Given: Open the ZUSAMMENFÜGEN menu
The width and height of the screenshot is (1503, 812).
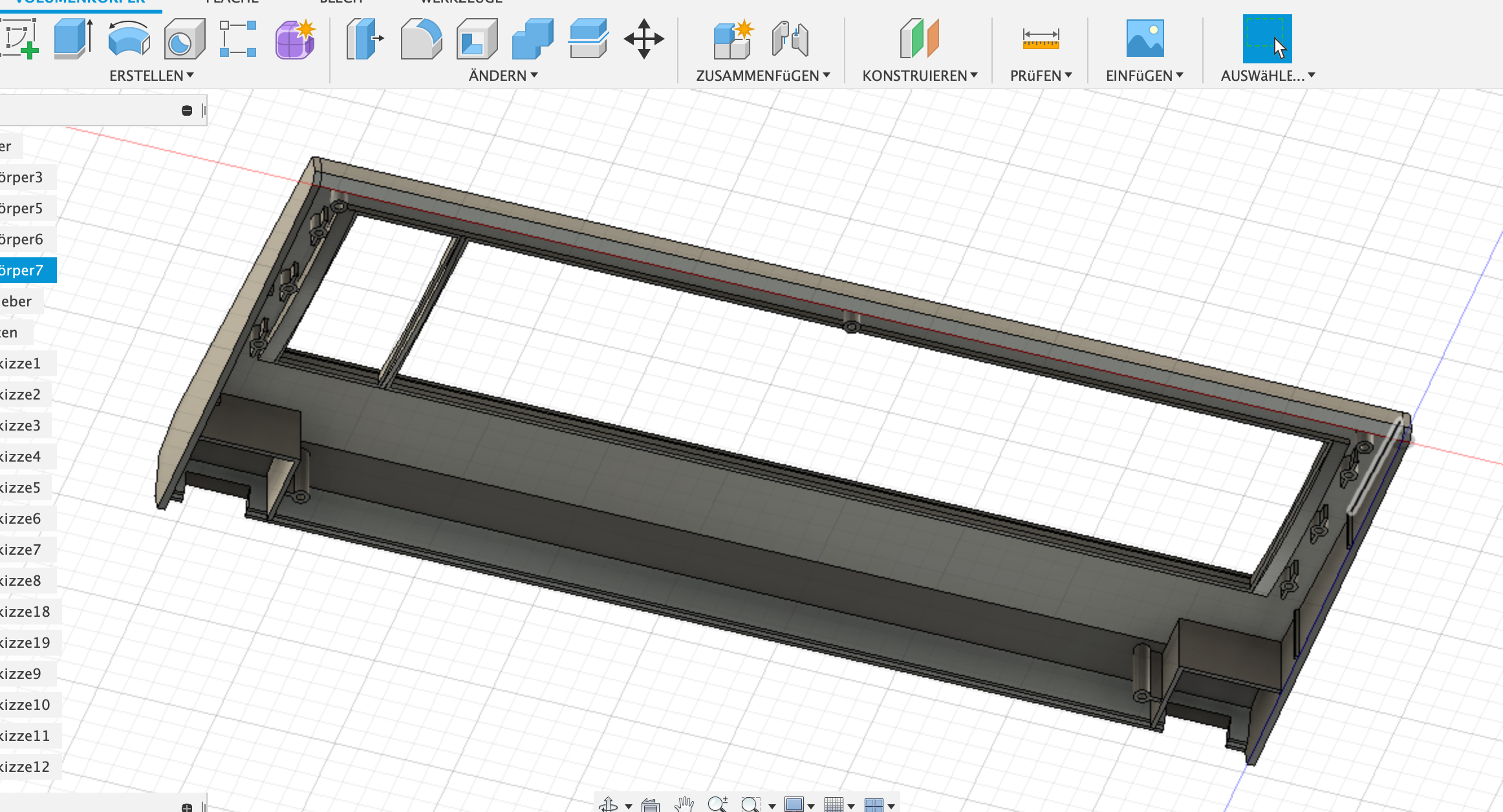Looking at the screenshot, I should 762,76.
